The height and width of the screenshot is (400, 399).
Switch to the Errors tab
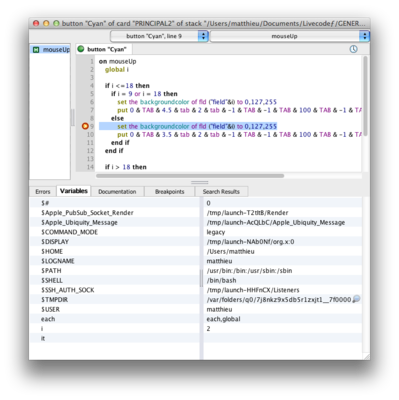[43, 192]
